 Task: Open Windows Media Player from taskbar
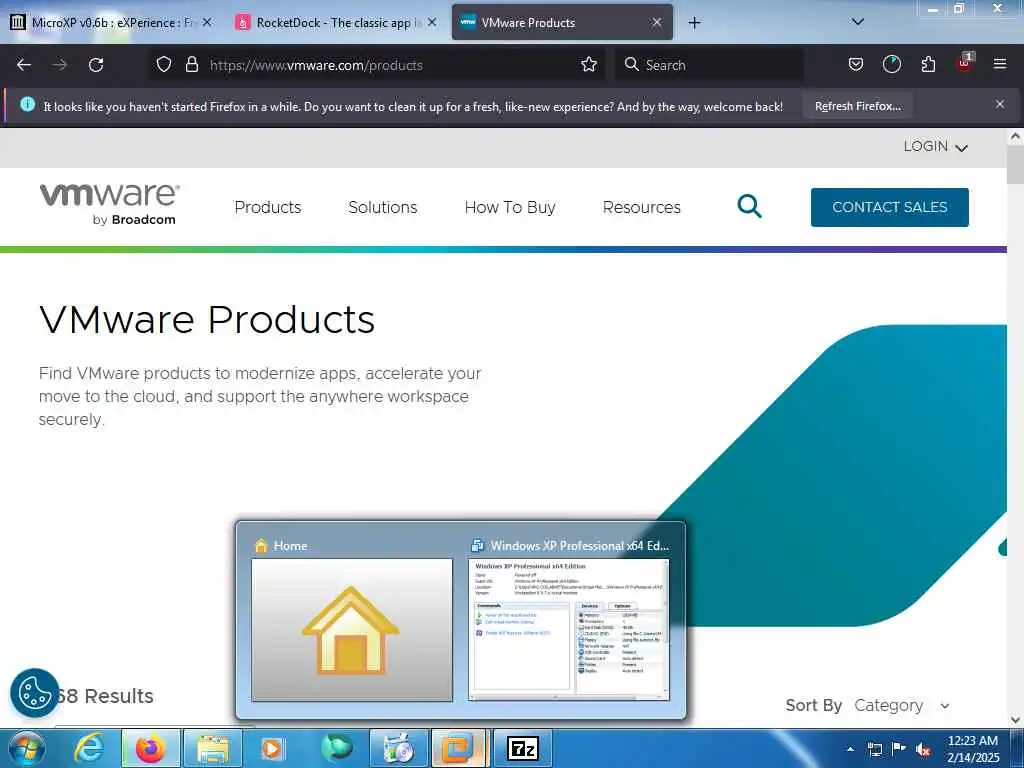(273, 748)
